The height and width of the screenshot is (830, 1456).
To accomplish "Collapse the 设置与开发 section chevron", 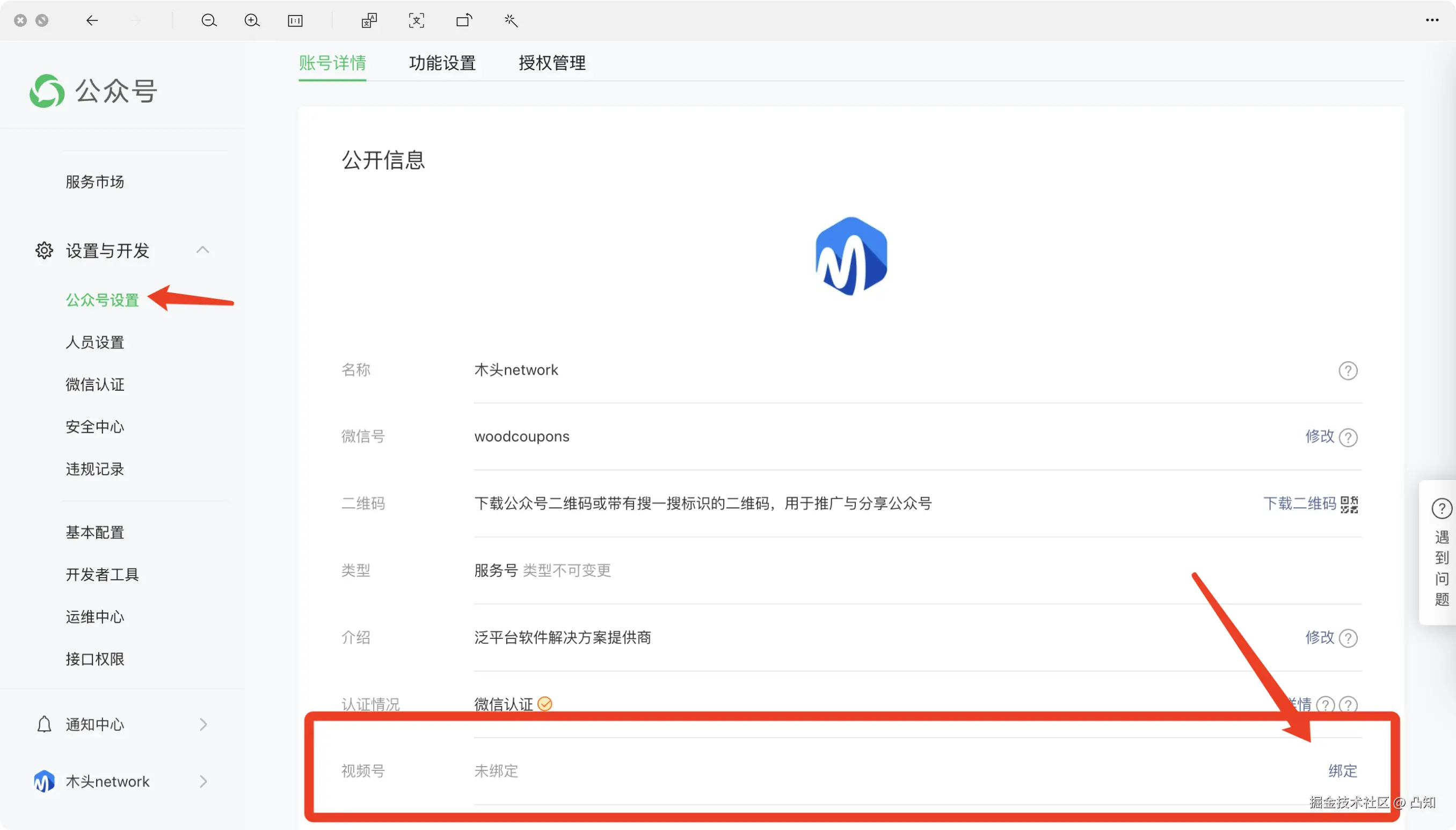I will point(202,250).
